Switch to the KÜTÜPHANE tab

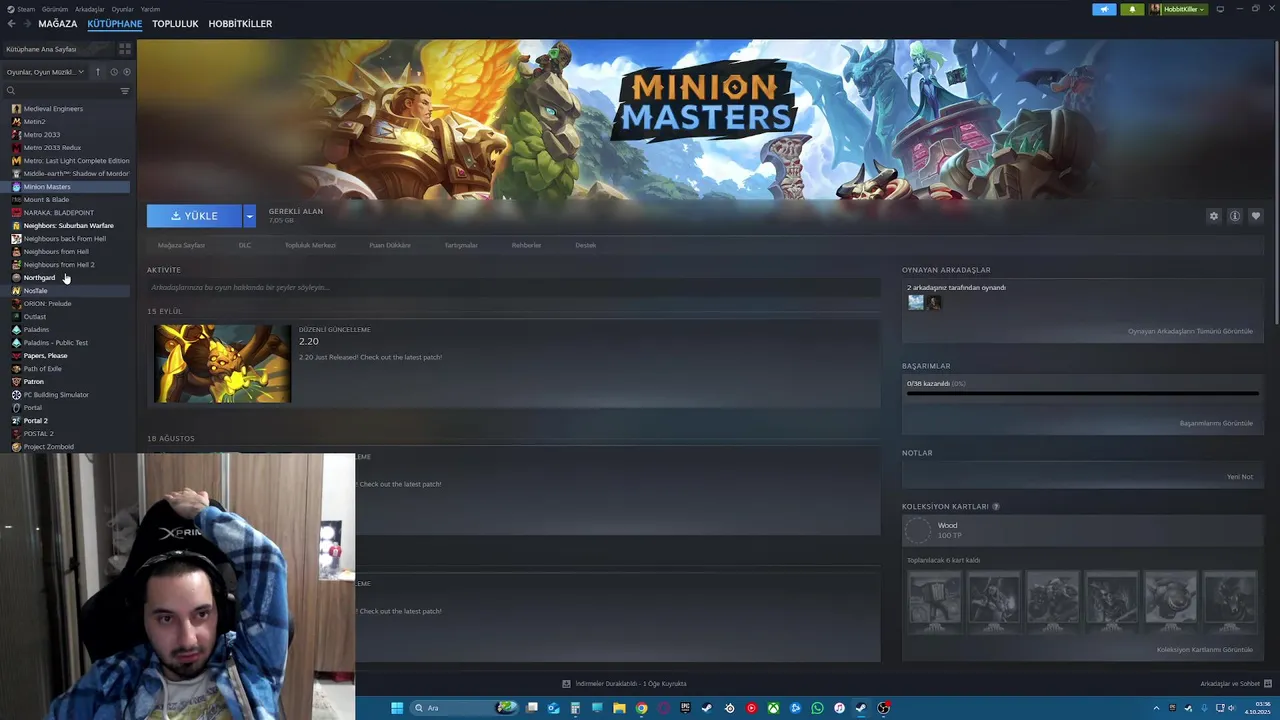click(115, 24)
